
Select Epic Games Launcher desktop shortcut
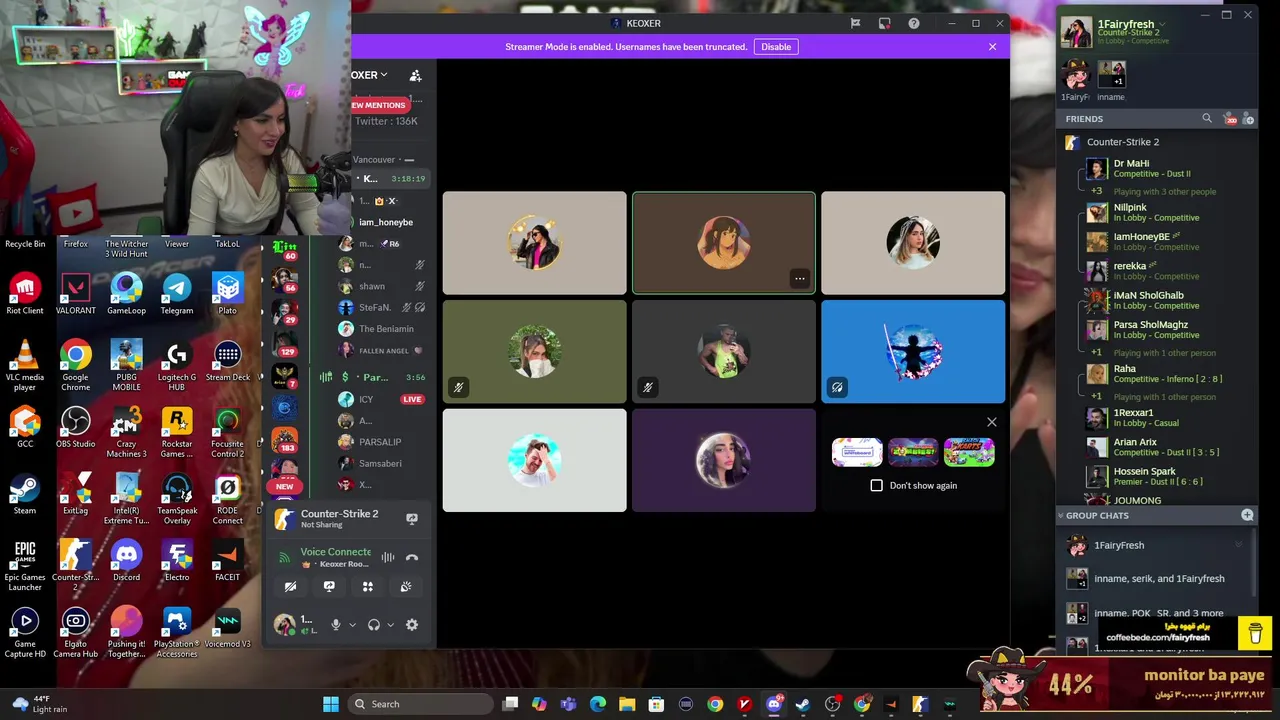coord(25,566)
